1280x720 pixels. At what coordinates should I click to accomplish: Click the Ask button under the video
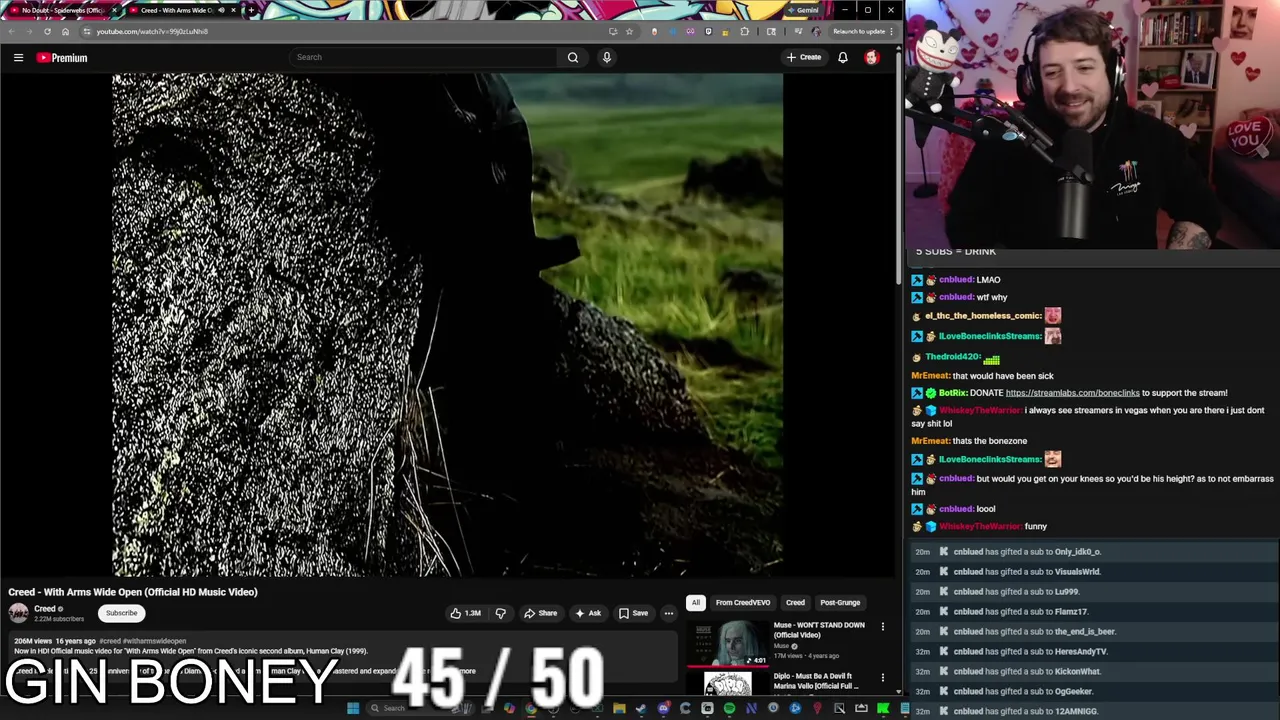[x=588, y=613]
